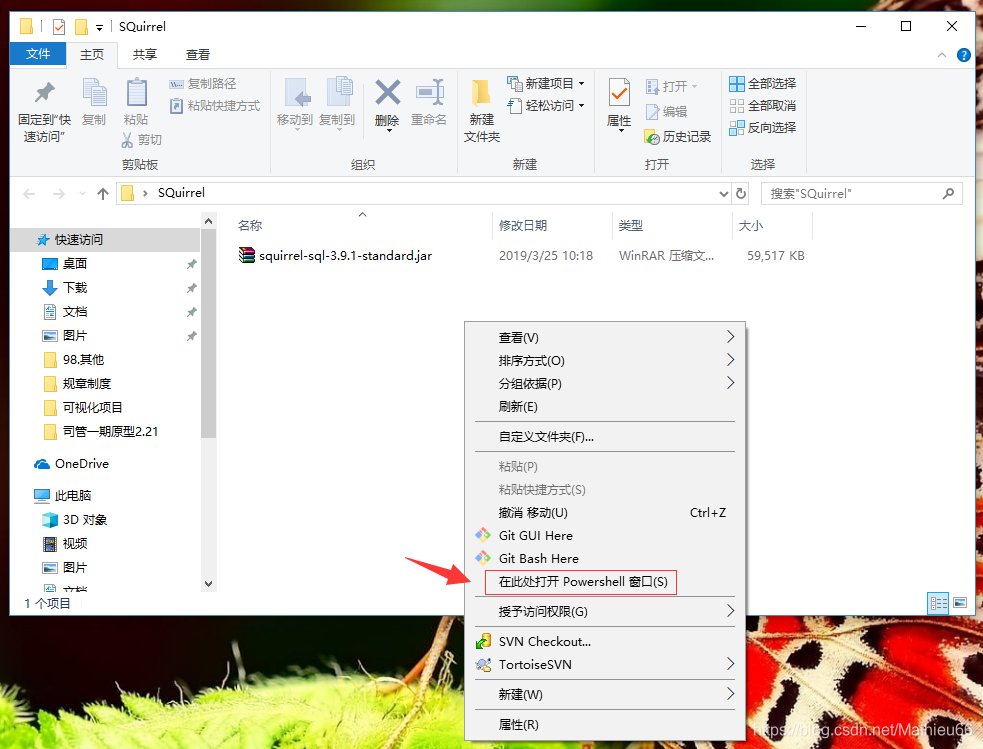Switch to large thumbnails view icon
983x749 pixels.
pos(960,603)
